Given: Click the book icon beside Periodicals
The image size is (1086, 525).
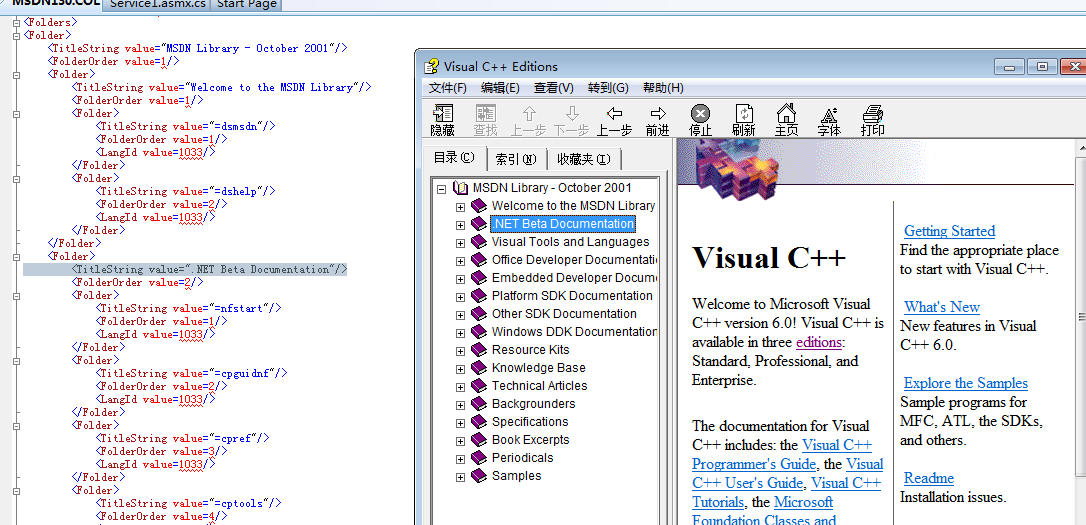Looking at the screenshot, I should (479, 458).
